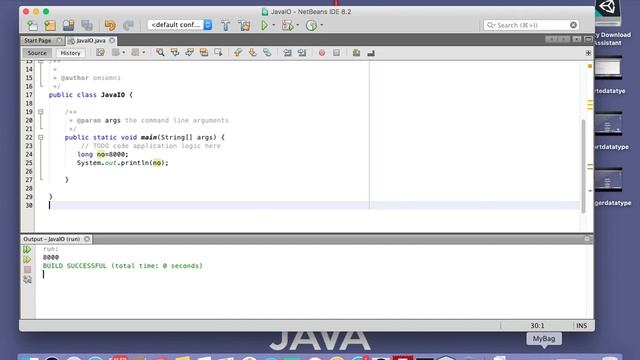Click the green Re-run icon in the Output panel

coord(27,249)
